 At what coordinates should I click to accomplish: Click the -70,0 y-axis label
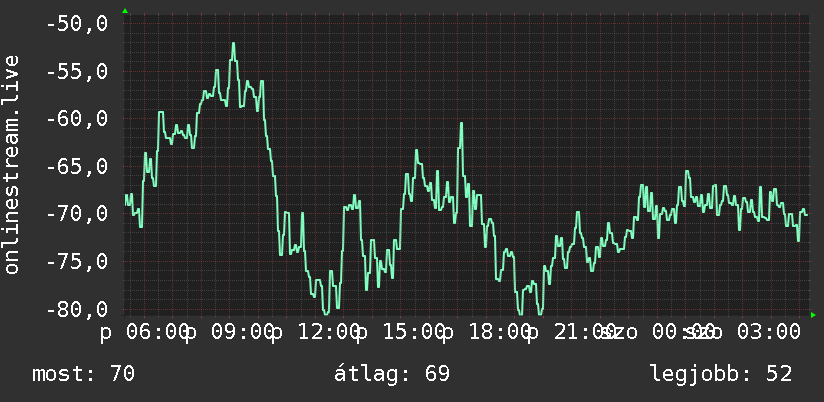pos(77,214)
